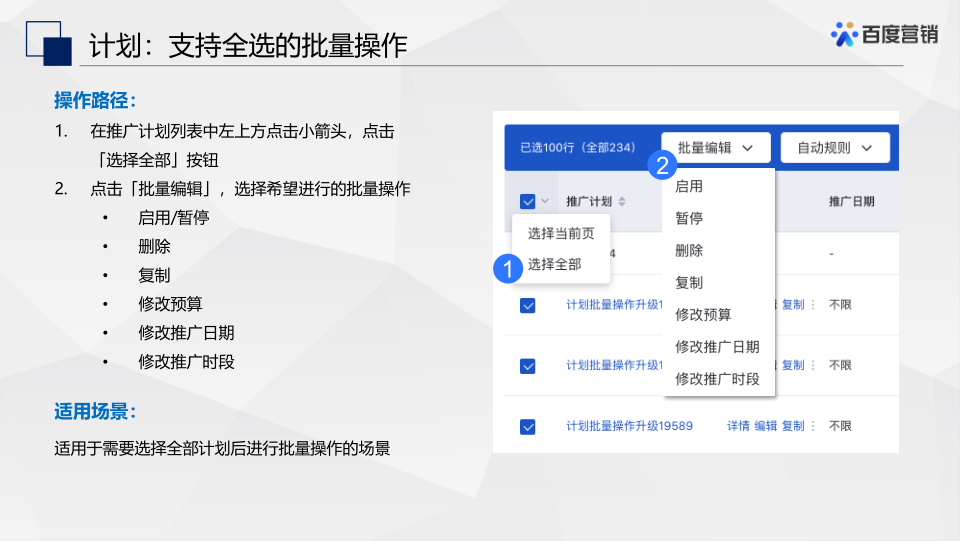Sort by the 推广计划 column arrows

pyautogui.click(x=622, y=201)
